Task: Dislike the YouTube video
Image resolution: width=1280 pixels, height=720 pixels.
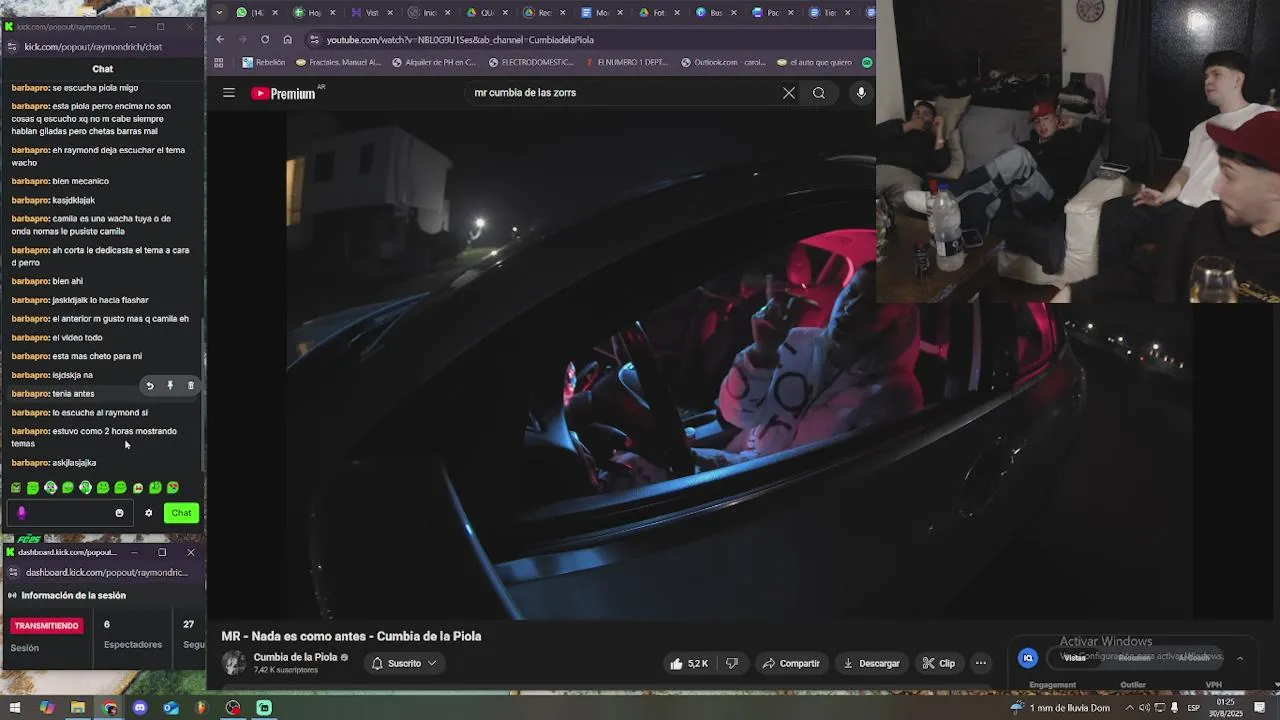Action: coord(732,663)
